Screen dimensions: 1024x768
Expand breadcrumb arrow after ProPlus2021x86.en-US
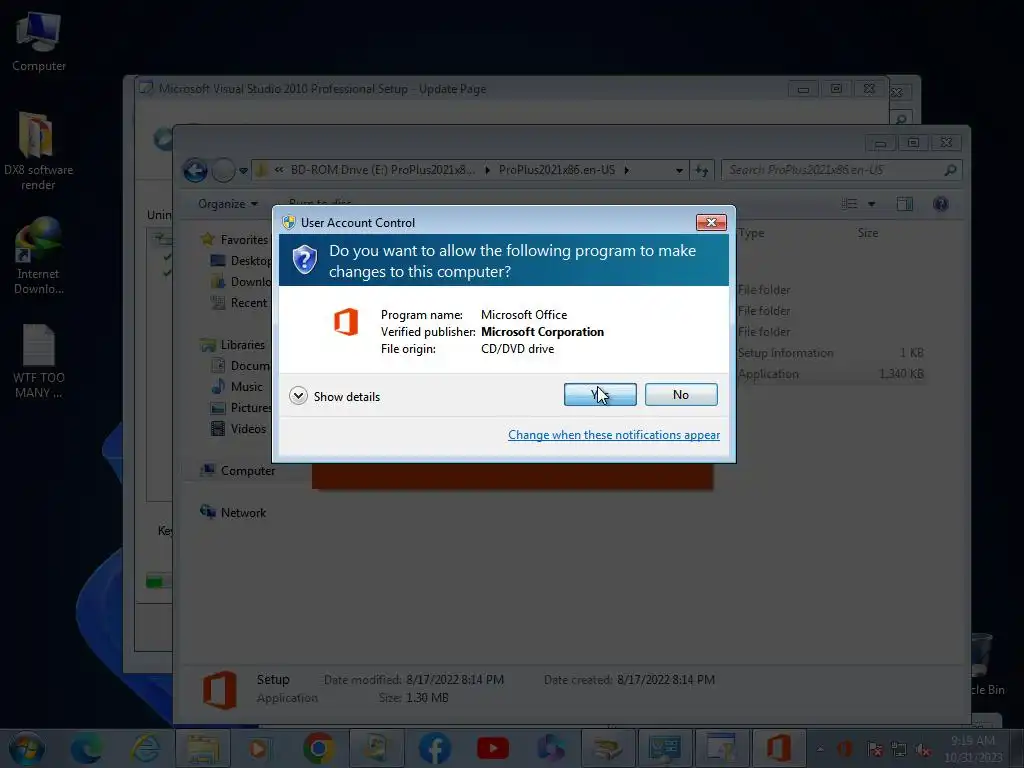pos(626,170)
